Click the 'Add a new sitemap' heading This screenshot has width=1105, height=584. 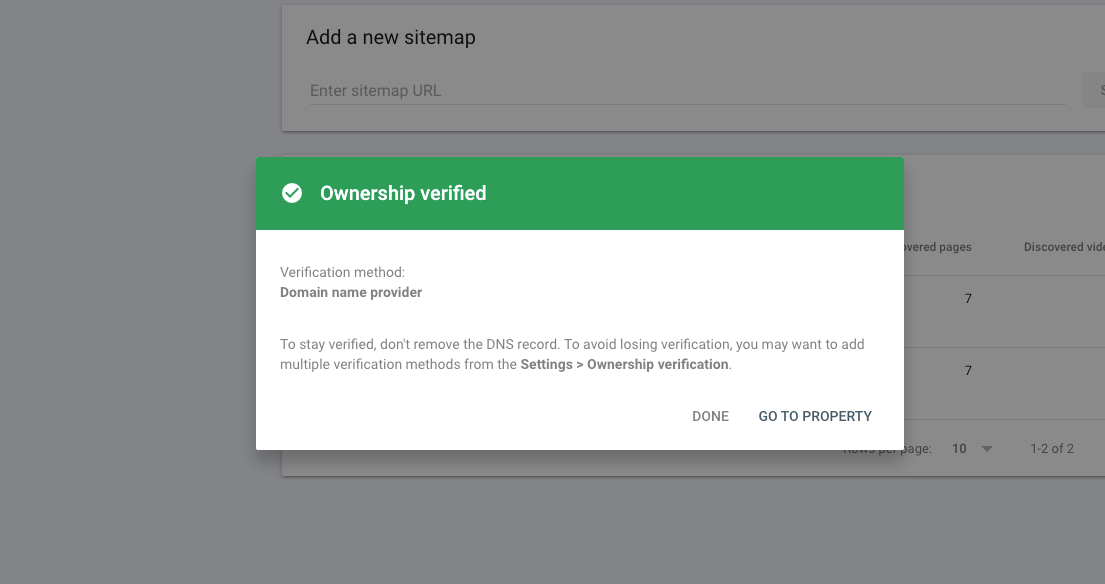tap(390, 37)
